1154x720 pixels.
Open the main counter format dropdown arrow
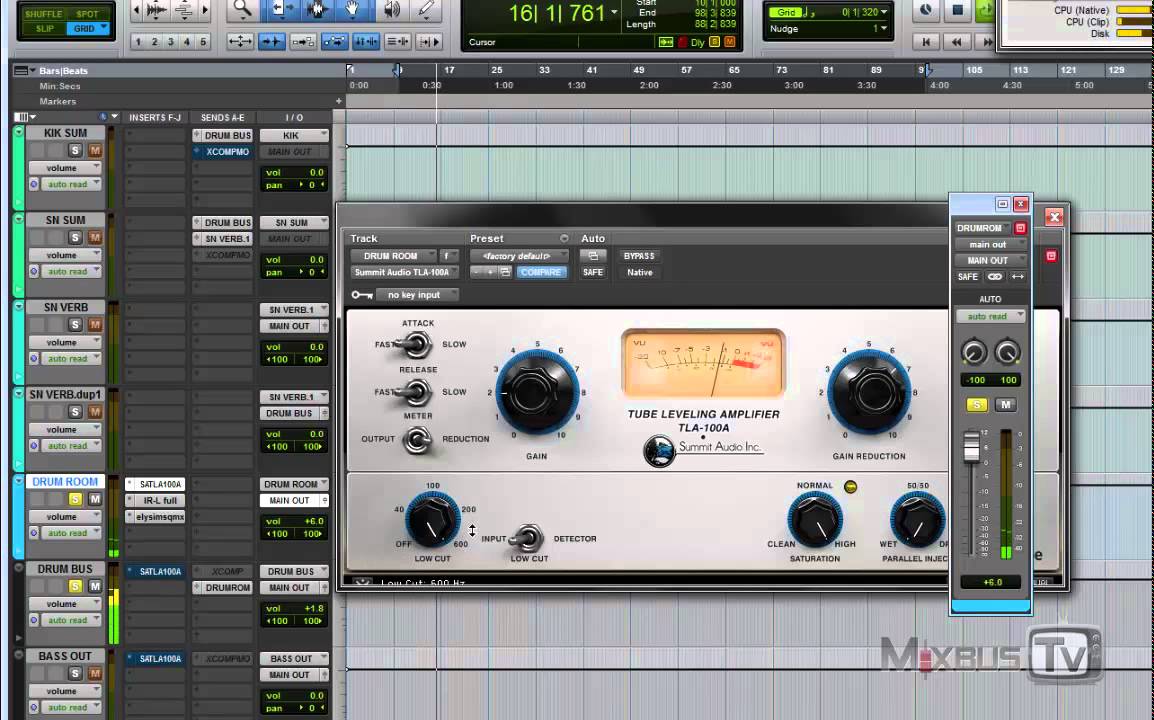click(614, 12)
